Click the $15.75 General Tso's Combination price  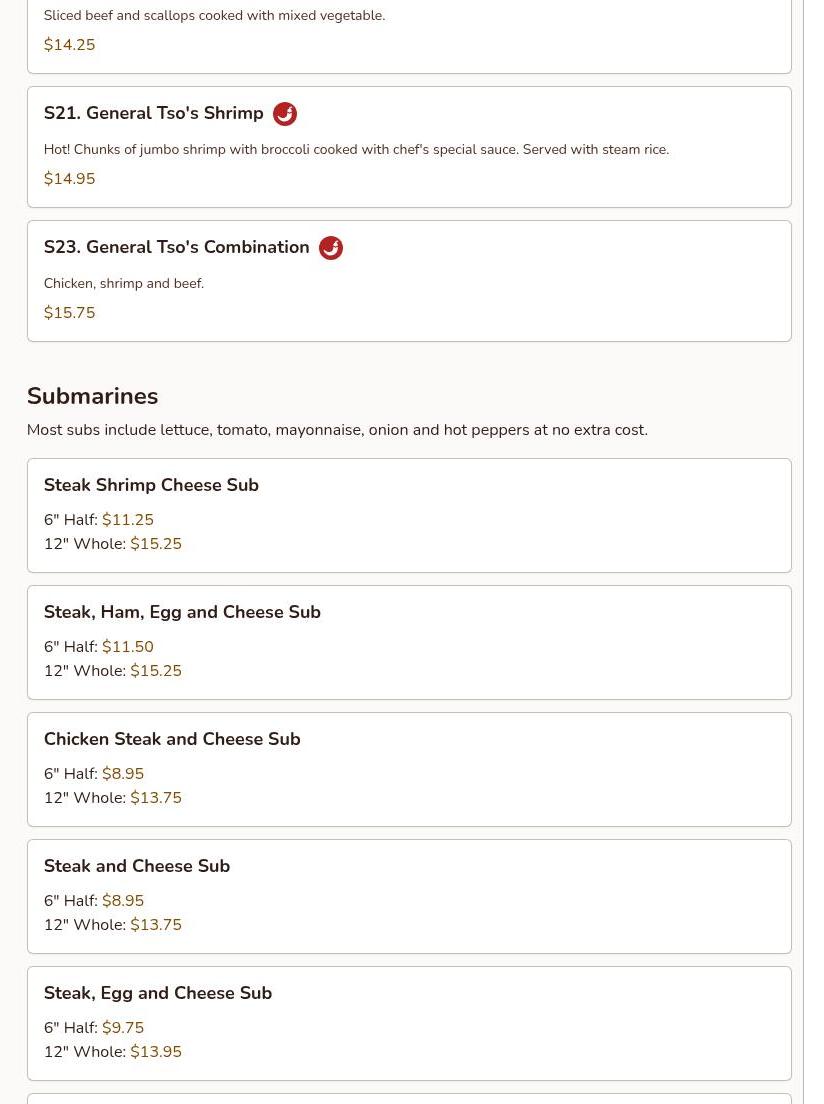(70, 313)
